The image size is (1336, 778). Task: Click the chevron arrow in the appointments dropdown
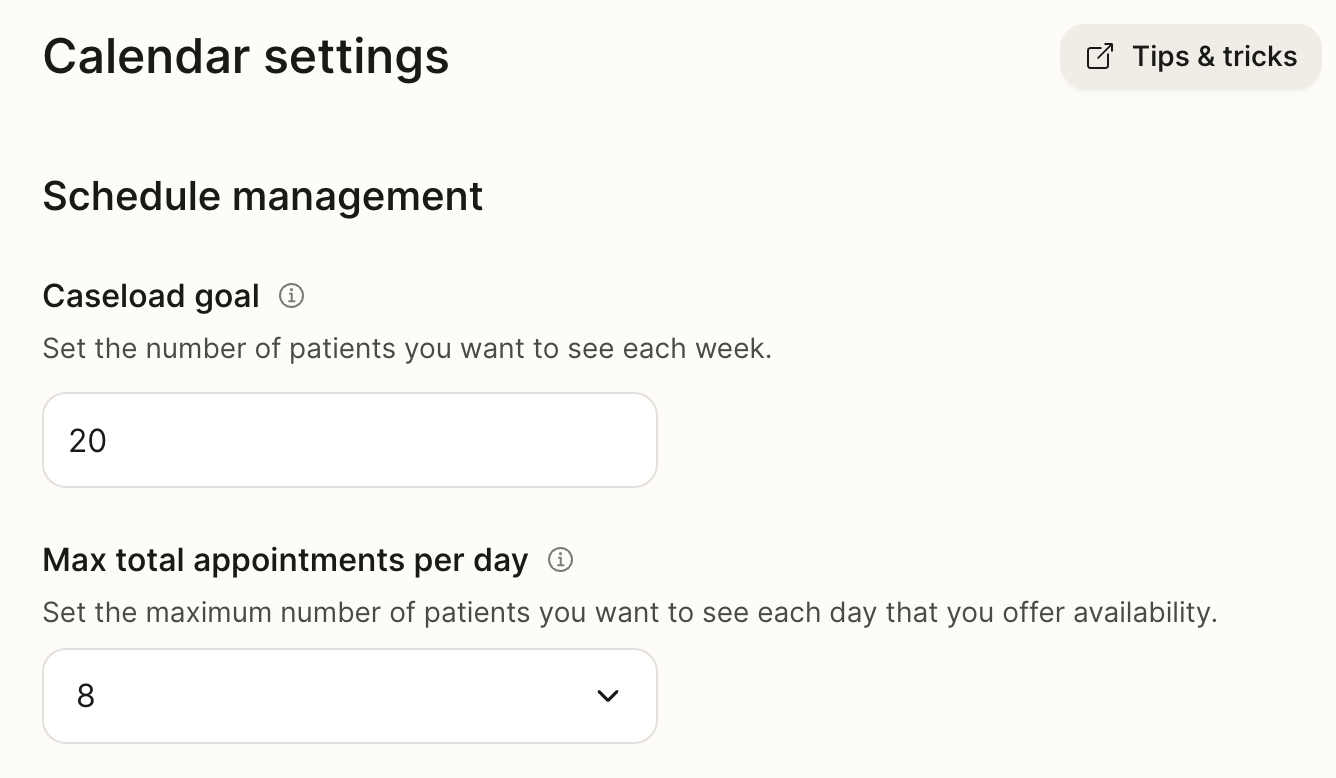[607, 696]
